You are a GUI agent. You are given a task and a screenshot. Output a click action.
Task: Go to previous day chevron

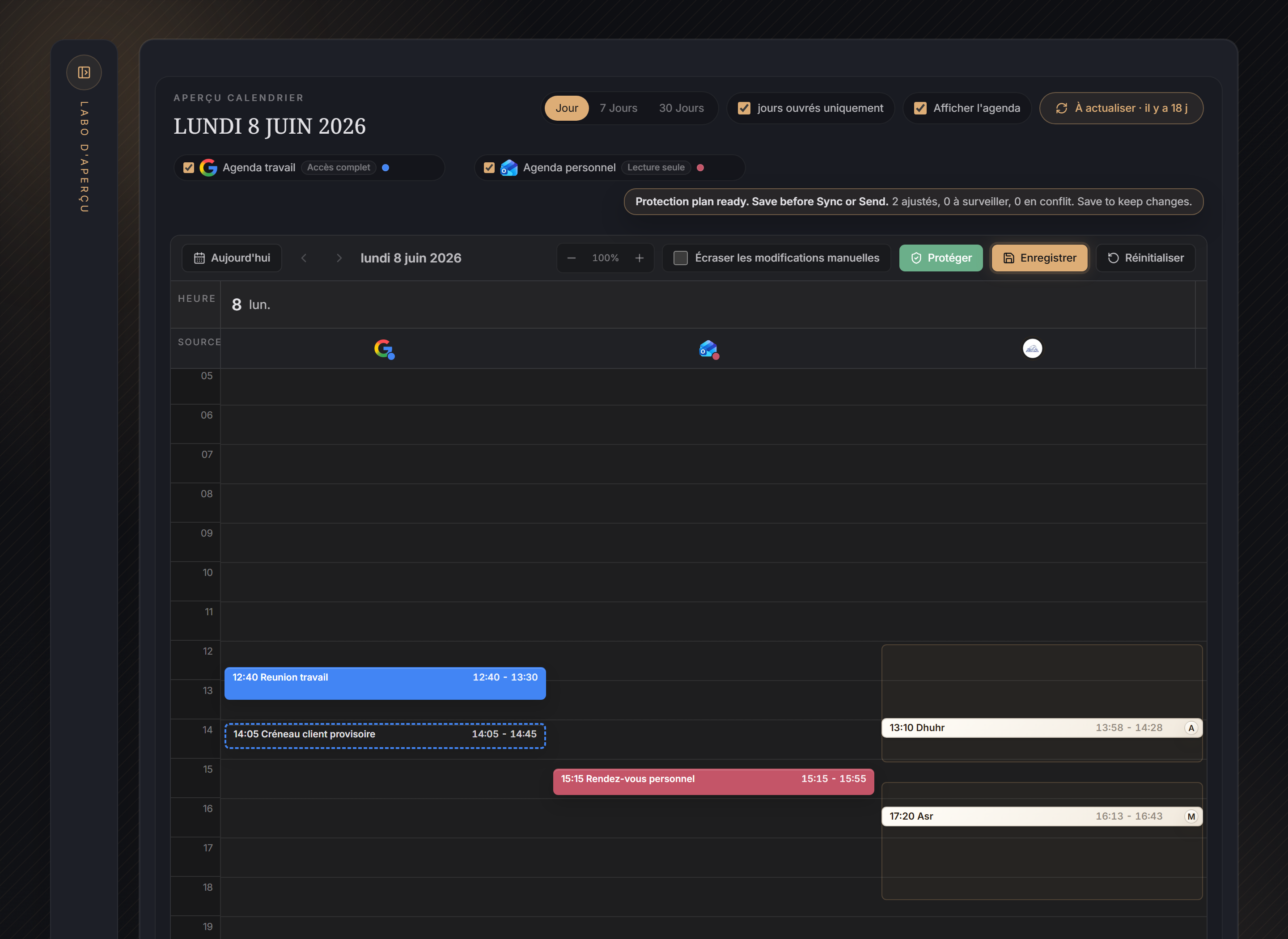tap(304, 258)
